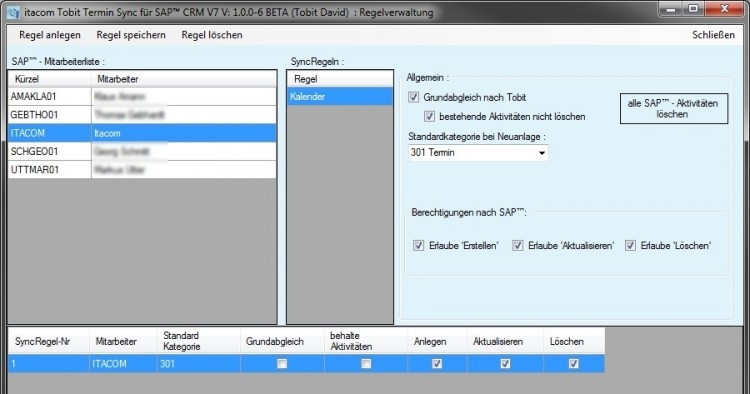Toggle bestehende Aktivitäten nicht löschen checkbox
The height and width of the screenshot is (394, 750).
[x=430, y=116]
